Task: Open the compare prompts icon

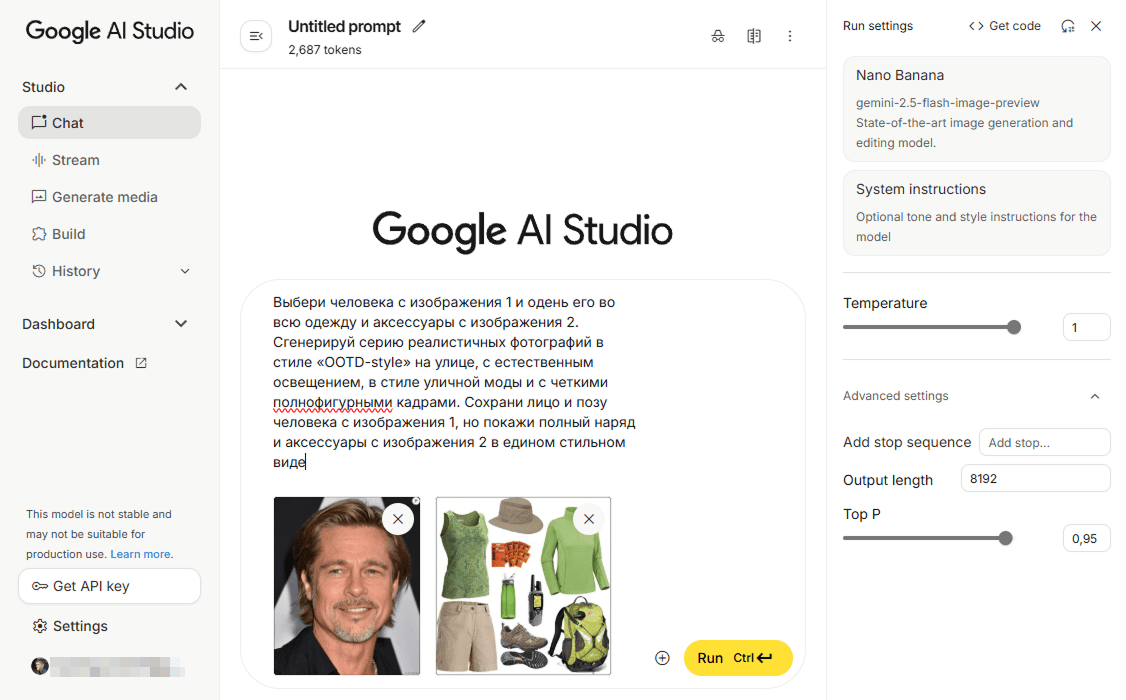Action: click(x=754, y=35)
